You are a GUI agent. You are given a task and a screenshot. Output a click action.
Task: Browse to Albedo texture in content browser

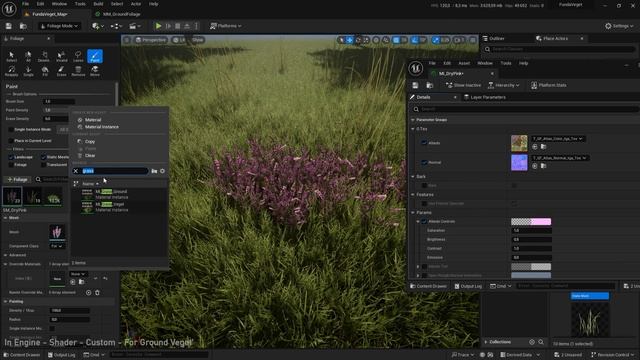click(x=543, y=147)
